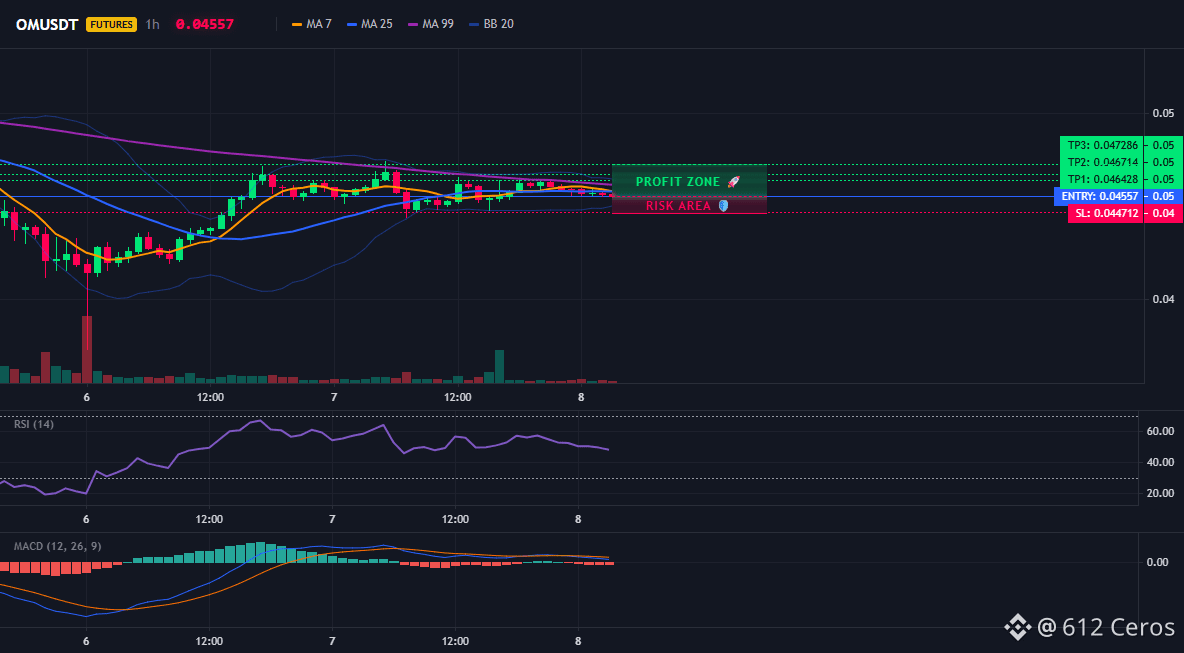The width and height of the screenshot is (1184, 653).
Task: Click the TP3: 0.047286 price label
Action: [x=1102, y=145]
